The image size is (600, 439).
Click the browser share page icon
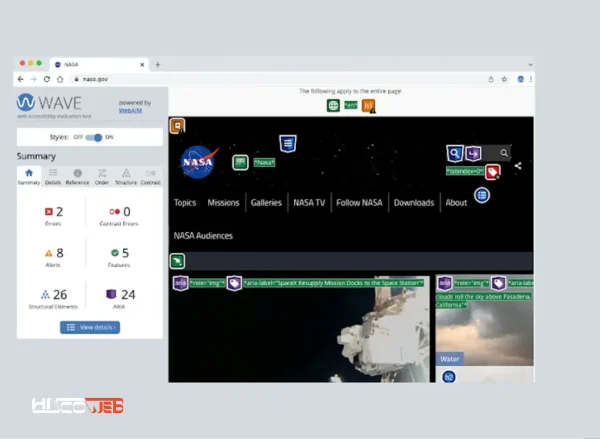coord(491,79)
